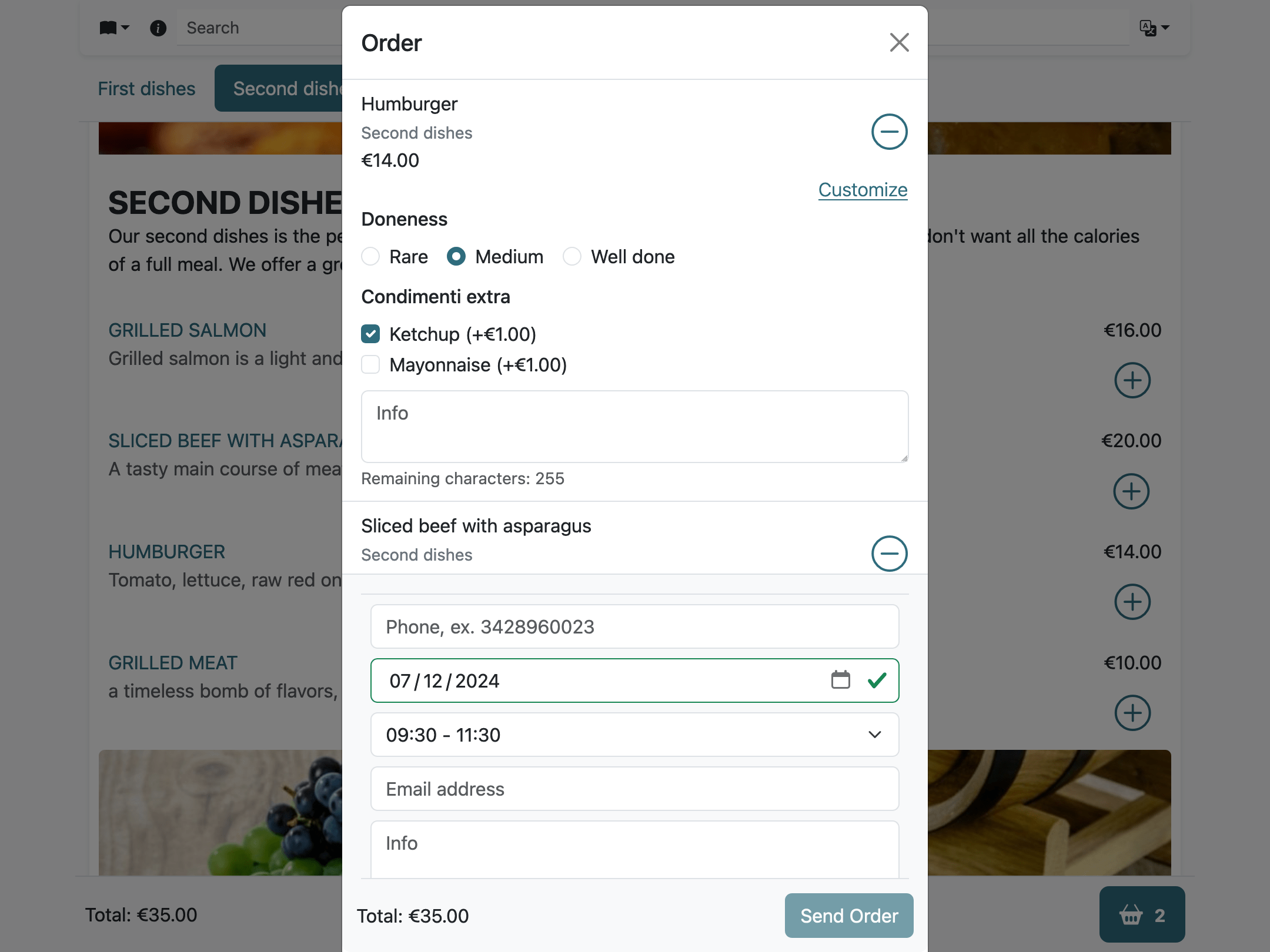Click the plus icon next to Grilled Meat
This screenshot has width=1270, height=952.
1131,712
